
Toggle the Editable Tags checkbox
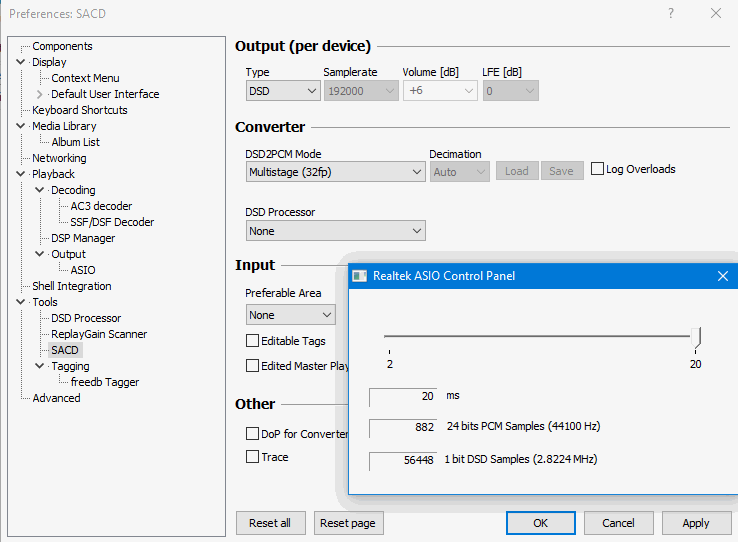click(x=252, y=341)
